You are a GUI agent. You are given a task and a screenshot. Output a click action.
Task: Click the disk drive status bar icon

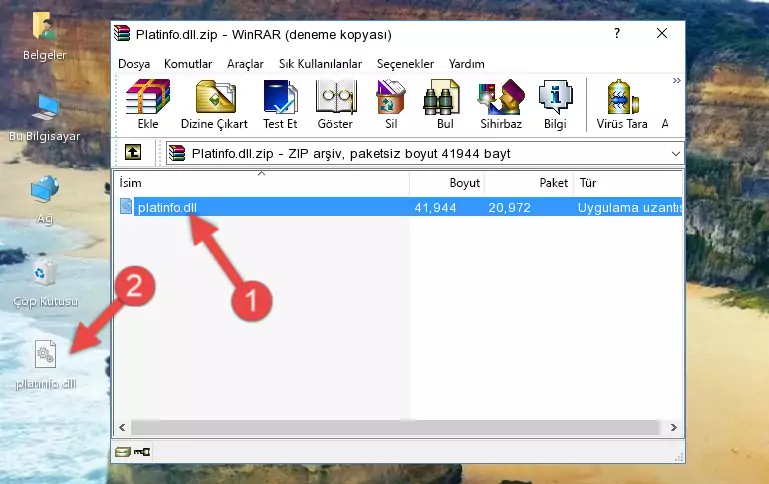pos(123,452)
